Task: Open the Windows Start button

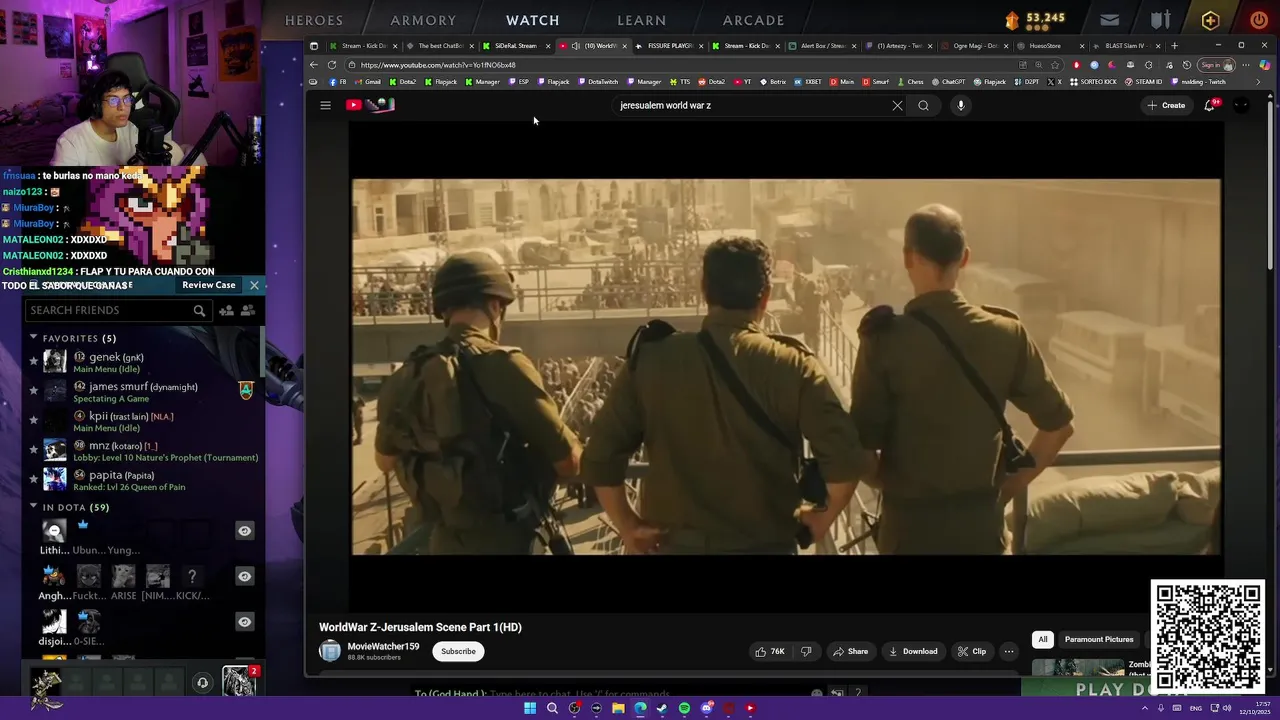Action: pyautogui.click(x=530, y=708)
